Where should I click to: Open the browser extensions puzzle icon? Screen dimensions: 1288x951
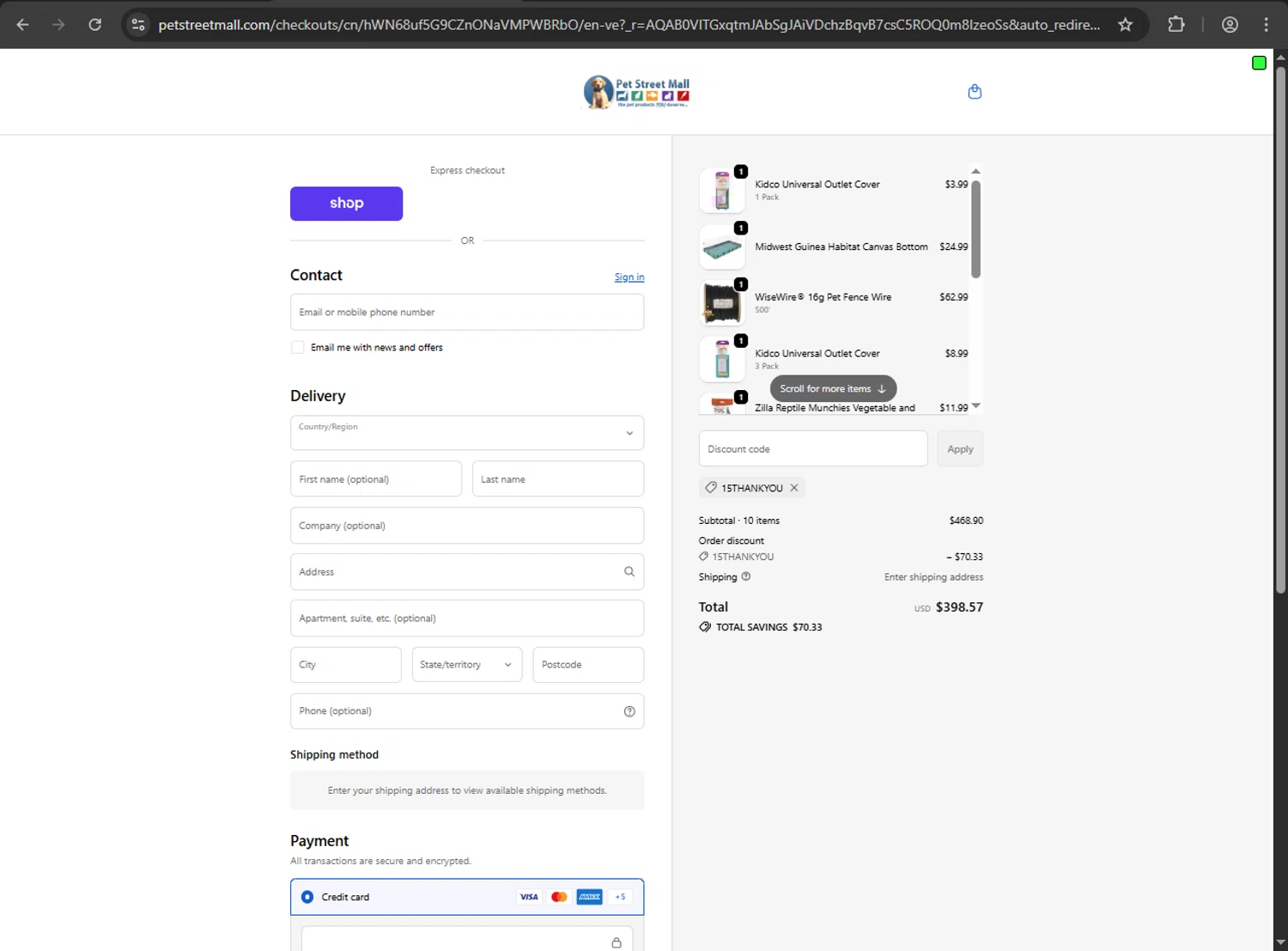[1176, 25]
